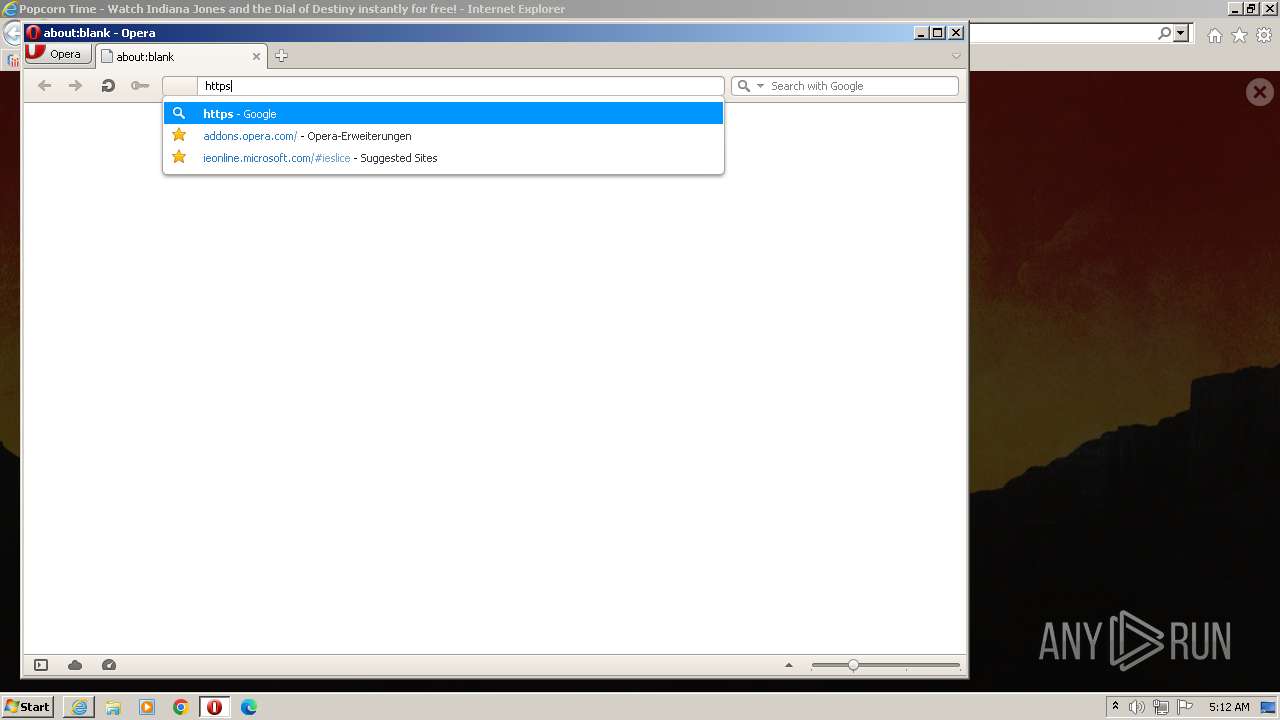Select the 'https - Google' search suggestion
Screen dimensions: 1280x720
coord(443,114)
